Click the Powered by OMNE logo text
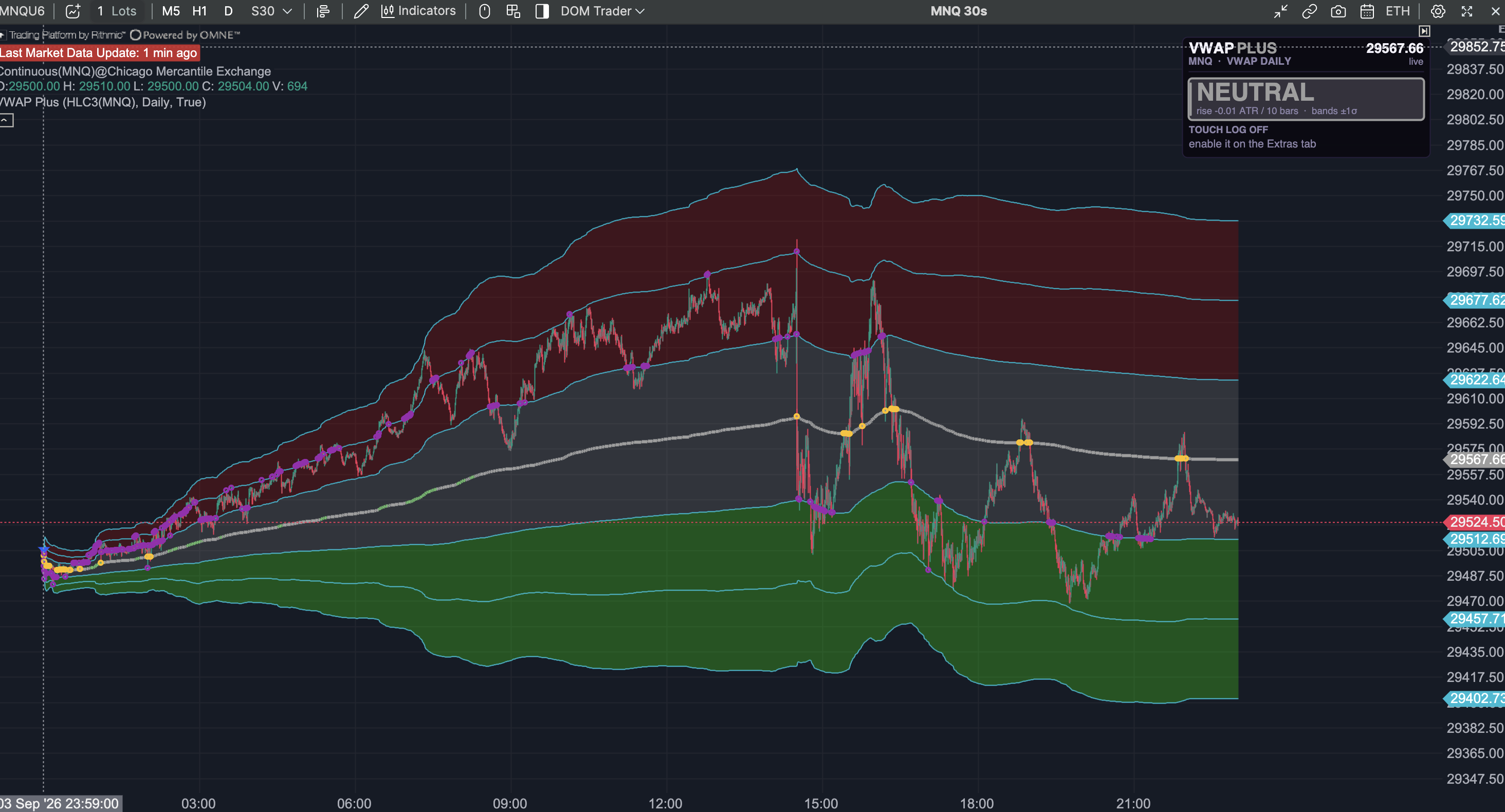This screenshot has height=812, width=1505. [185, 35]
